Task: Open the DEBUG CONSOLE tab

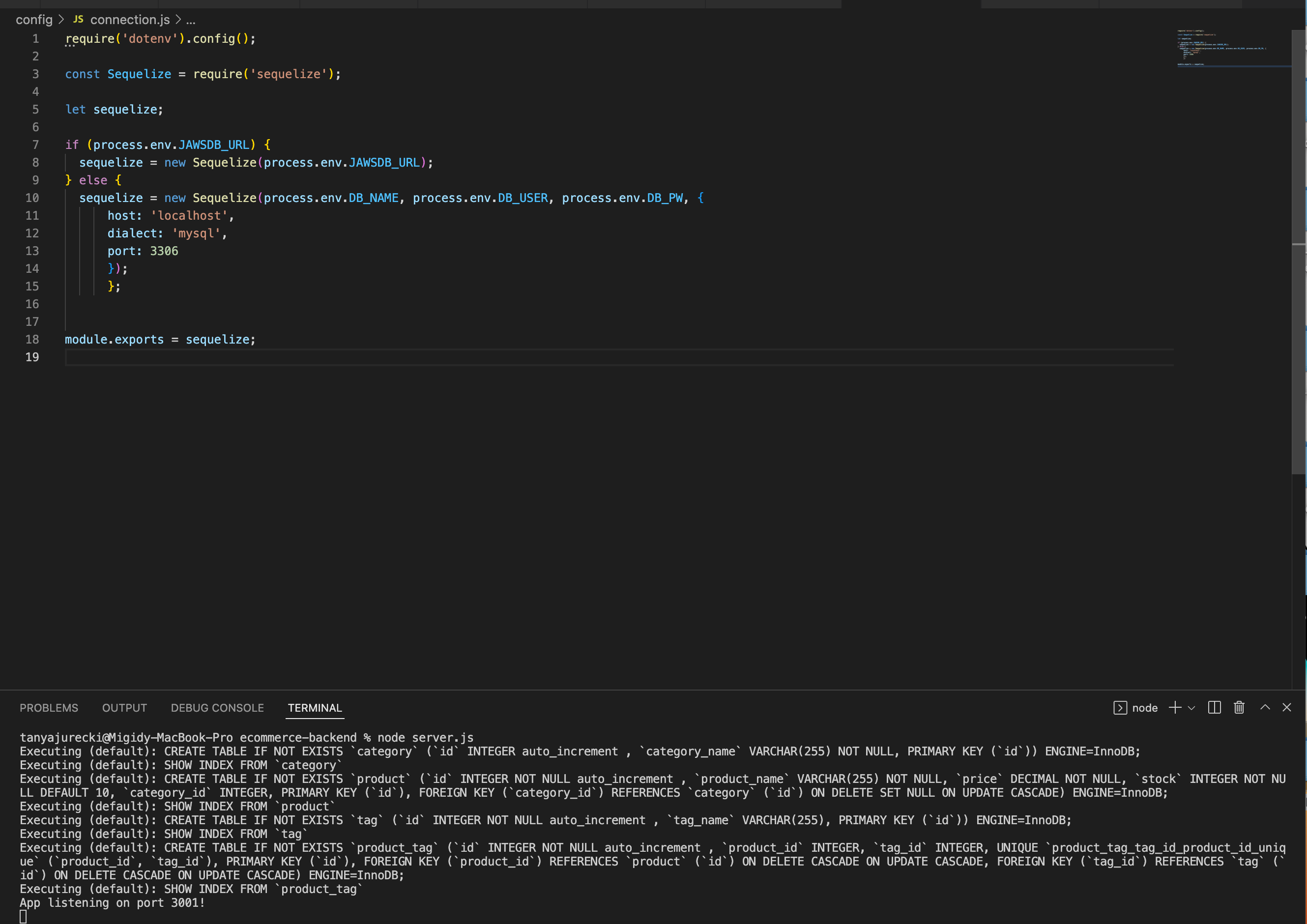Action: pos(217,708)
